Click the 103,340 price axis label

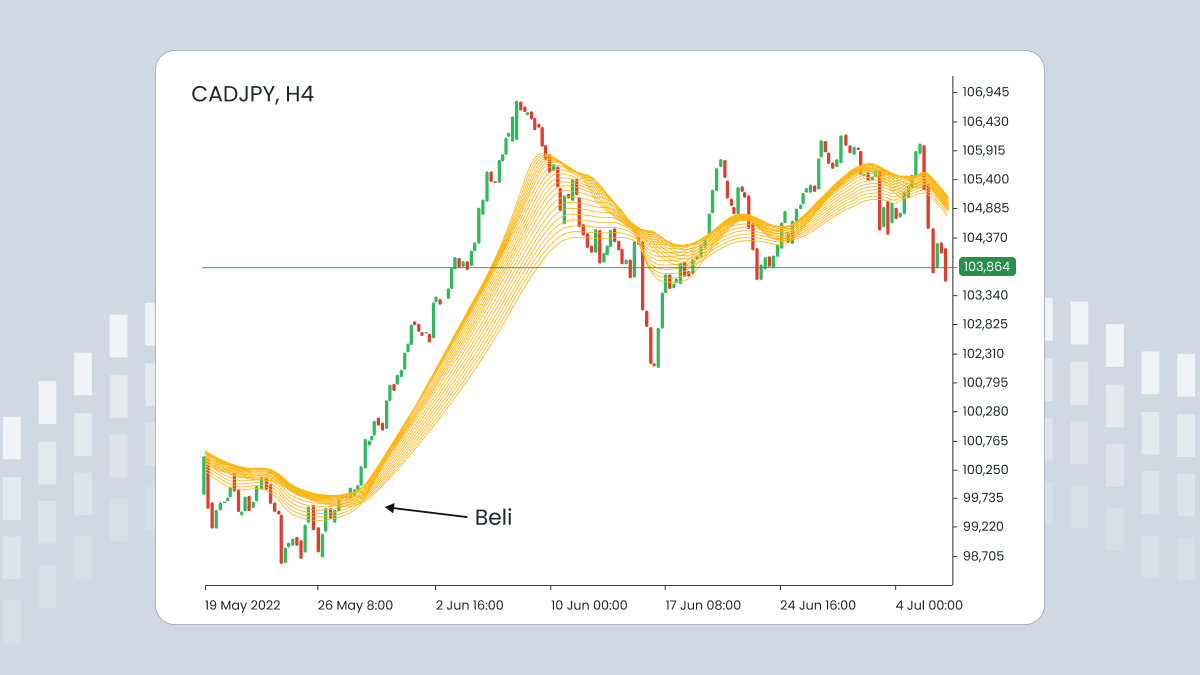pyautogui.click(x=986, y=295)
